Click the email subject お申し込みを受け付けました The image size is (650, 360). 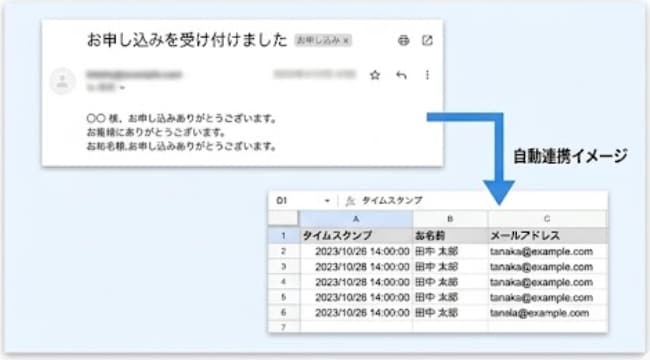(x=187, y=40)
